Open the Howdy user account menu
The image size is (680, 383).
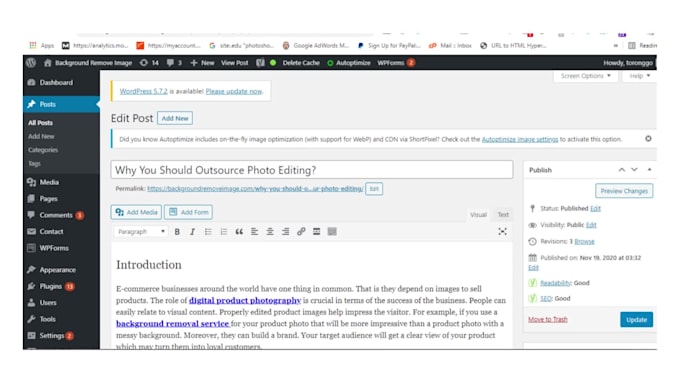(x=628, y=62)
